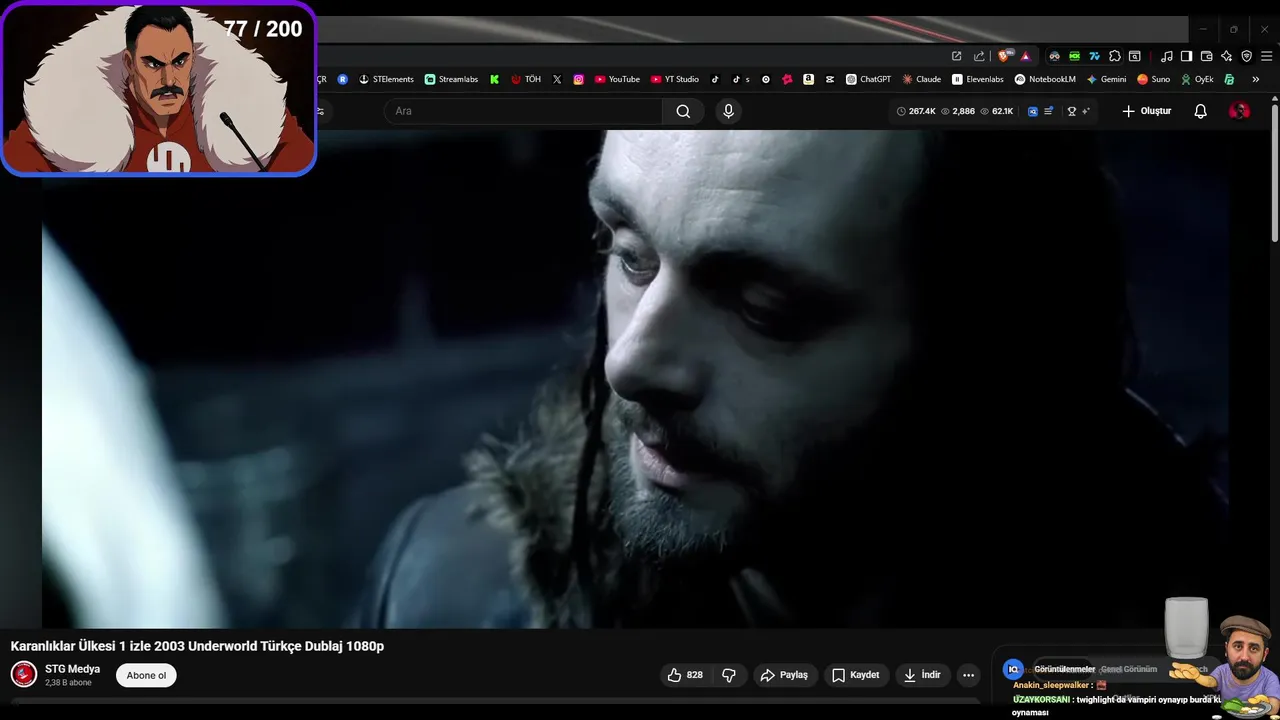
Task: Open the Brave Wallet icon
Action: [x=1206, y=56]
